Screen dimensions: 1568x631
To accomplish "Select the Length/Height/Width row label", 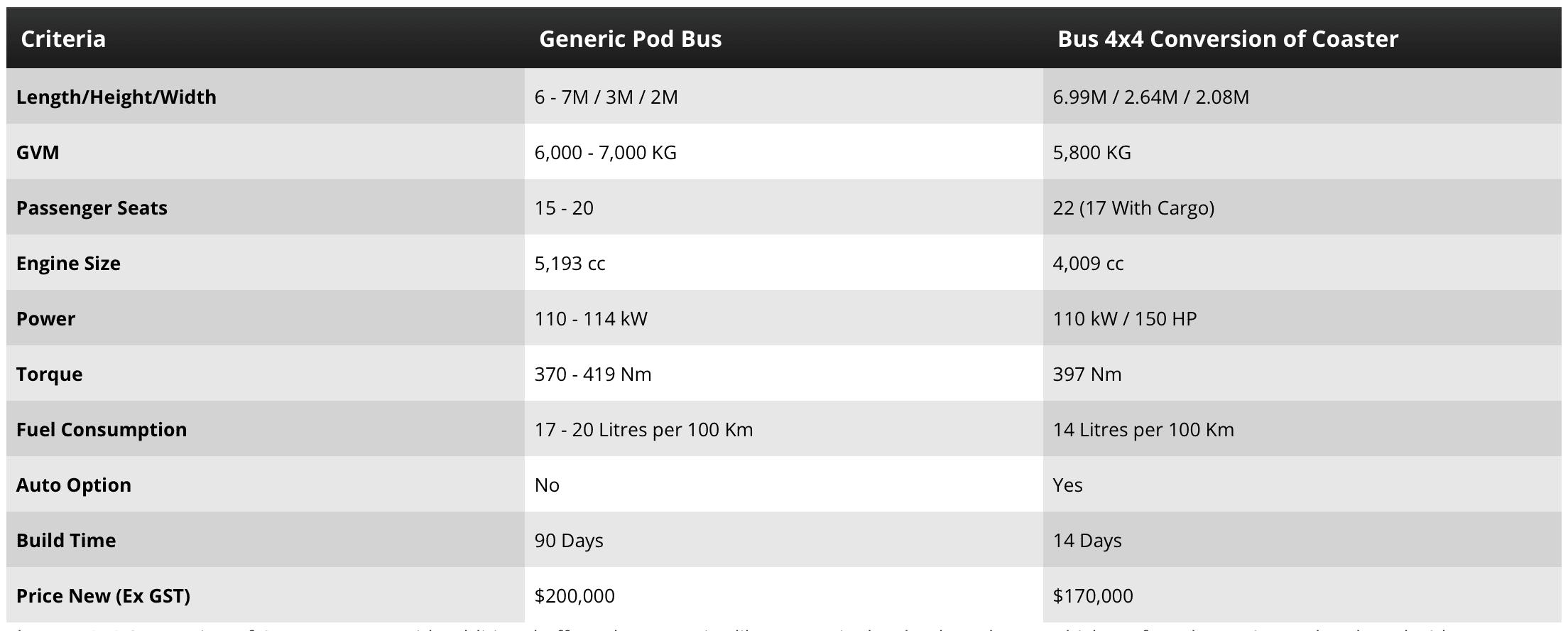I will pyautogui.click(x=116, y=97).
